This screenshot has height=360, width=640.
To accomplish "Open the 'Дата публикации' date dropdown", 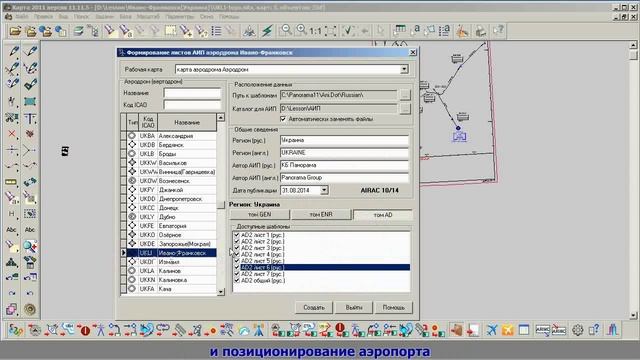I will [x=324, y=190].
